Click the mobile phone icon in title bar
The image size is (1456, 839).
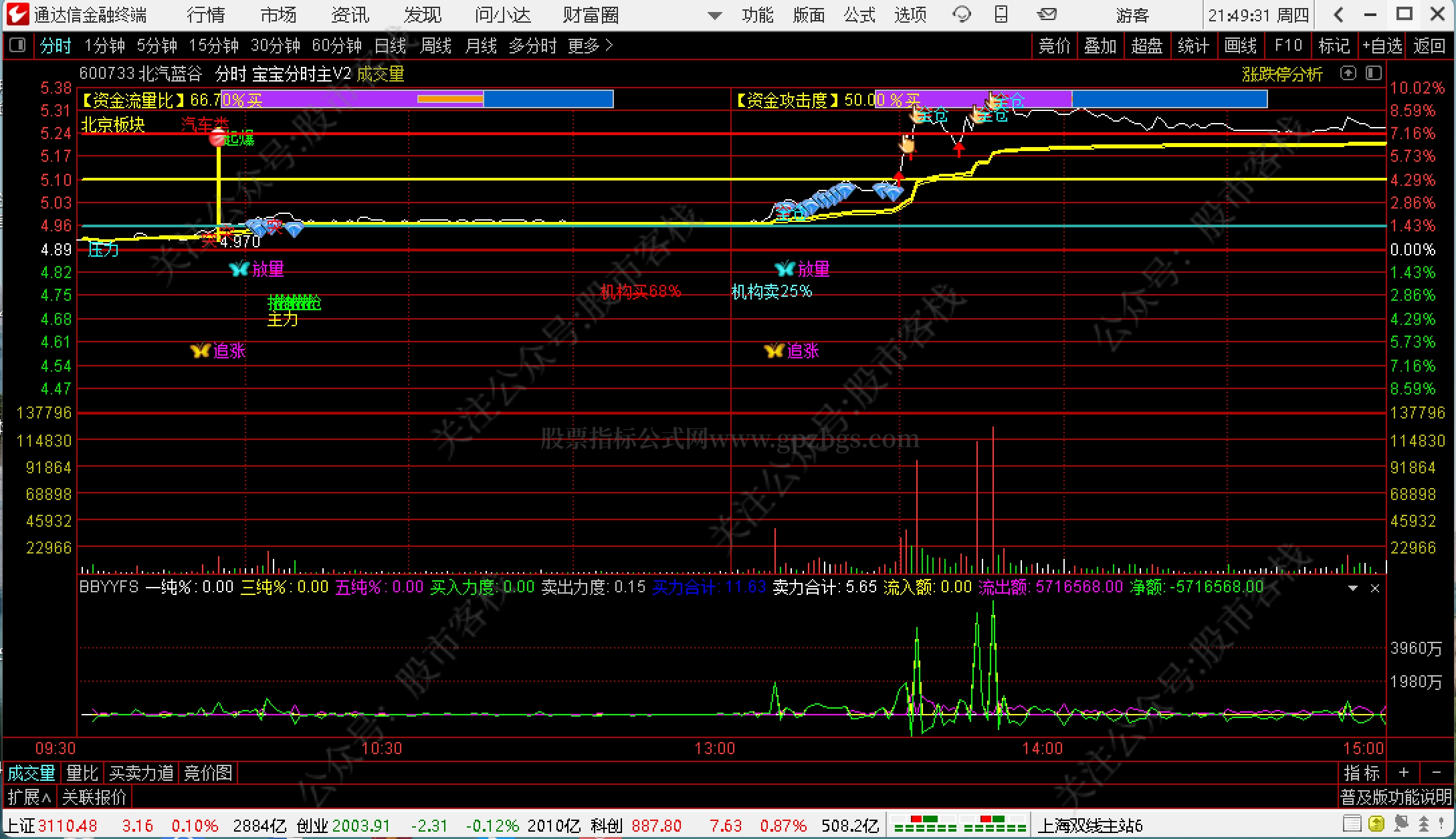pyautogui.click(x=1001, y=14)
